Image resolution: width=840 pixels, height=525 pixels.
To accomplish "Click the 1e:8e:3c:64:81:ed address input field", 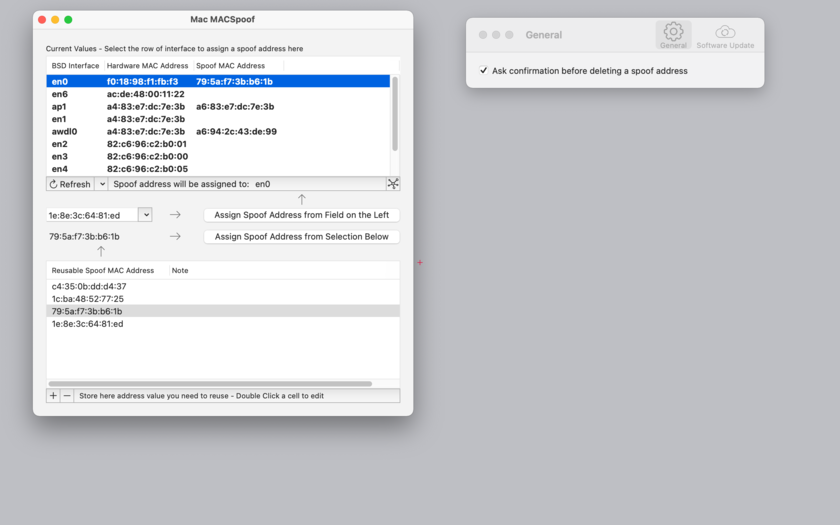I will 92,215.
